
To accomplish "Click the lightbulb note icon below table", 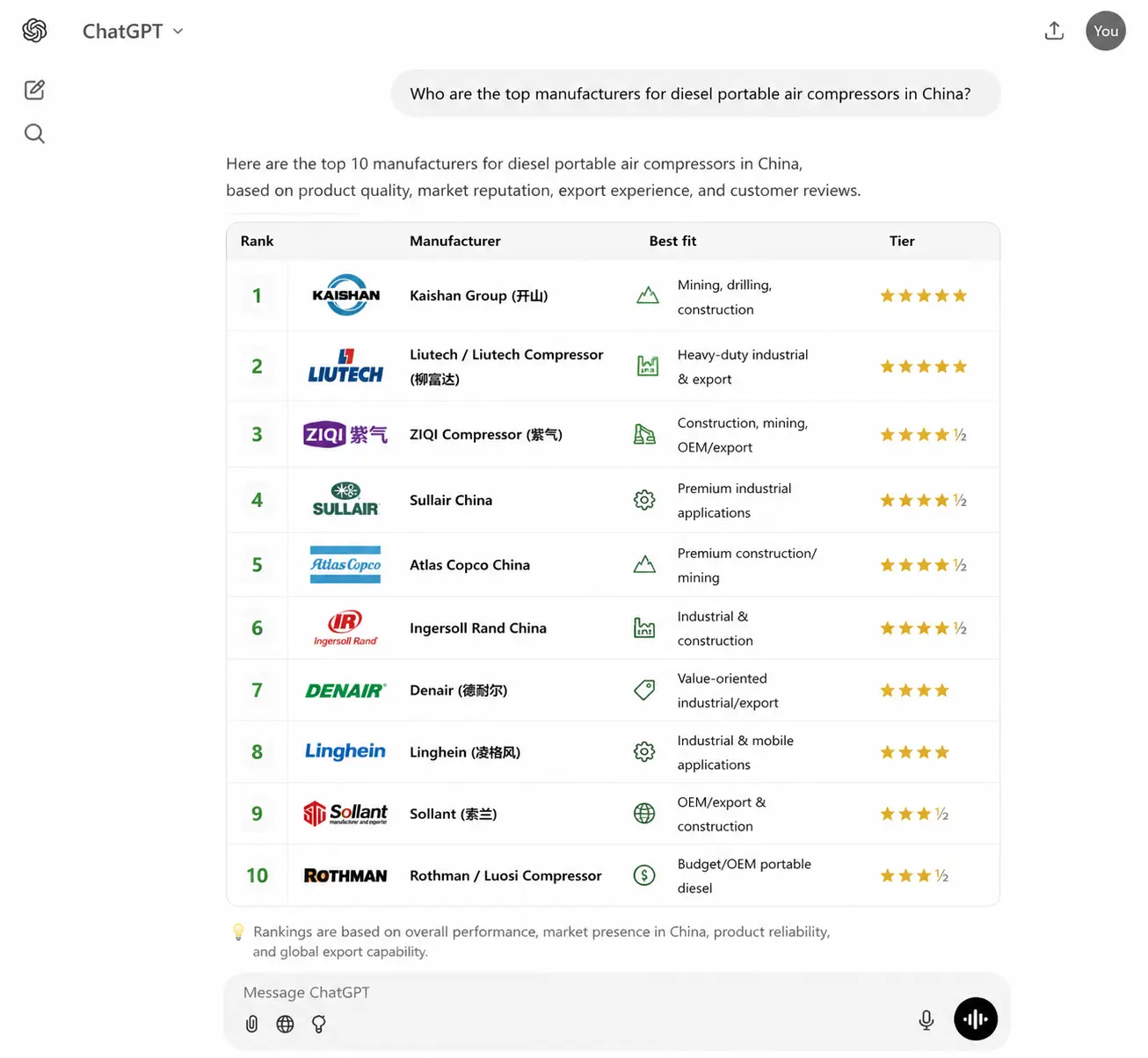I will (238, 931).
